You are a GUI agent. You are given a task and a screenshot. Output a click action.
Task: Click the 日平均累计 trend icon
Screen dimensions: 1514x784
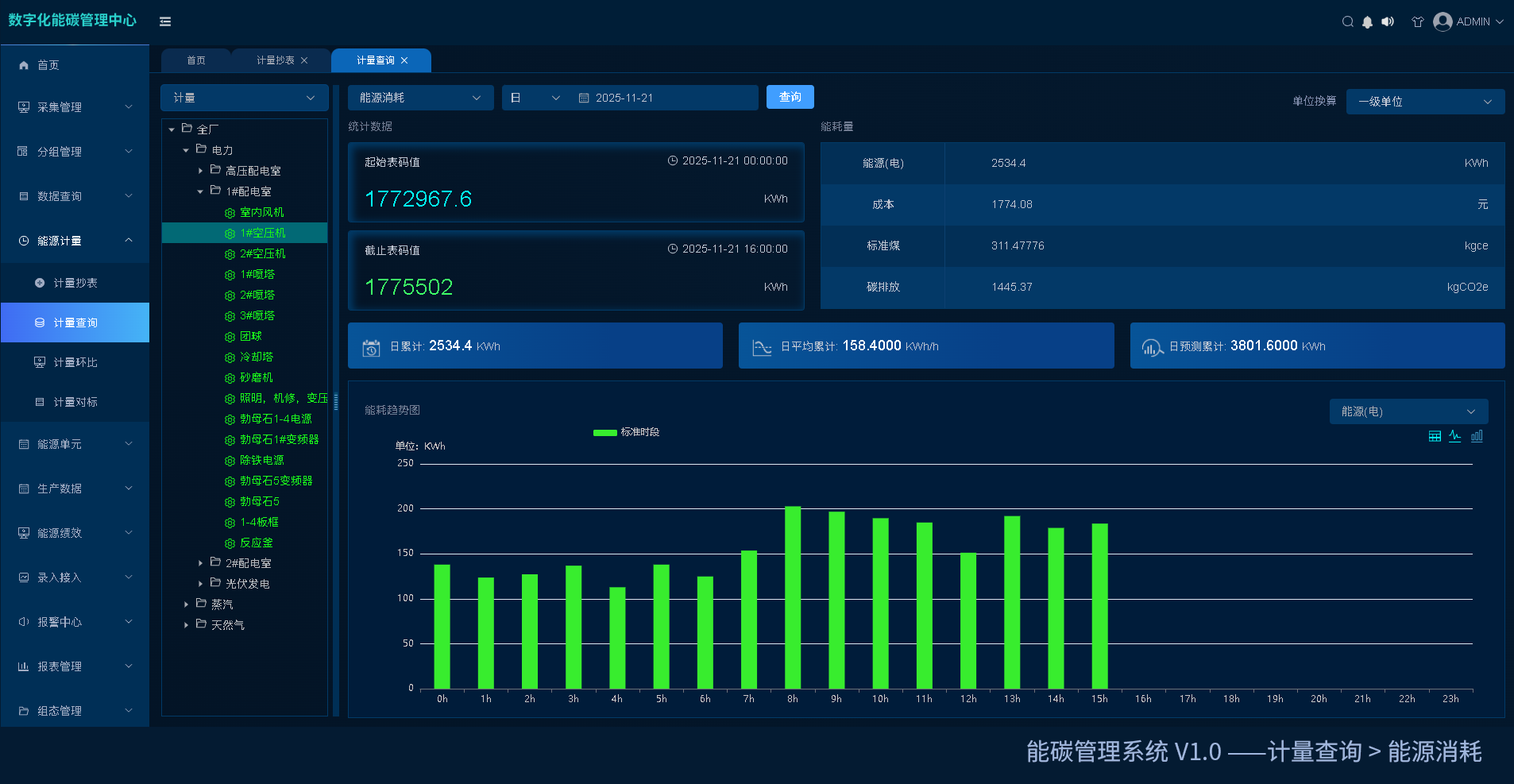tap(762, 347)
